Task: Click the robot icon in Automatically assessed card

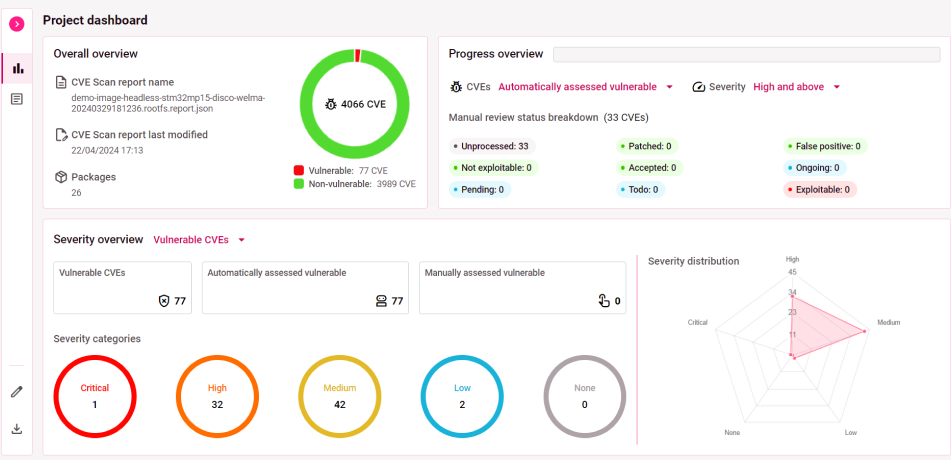Action: [381, 300]
